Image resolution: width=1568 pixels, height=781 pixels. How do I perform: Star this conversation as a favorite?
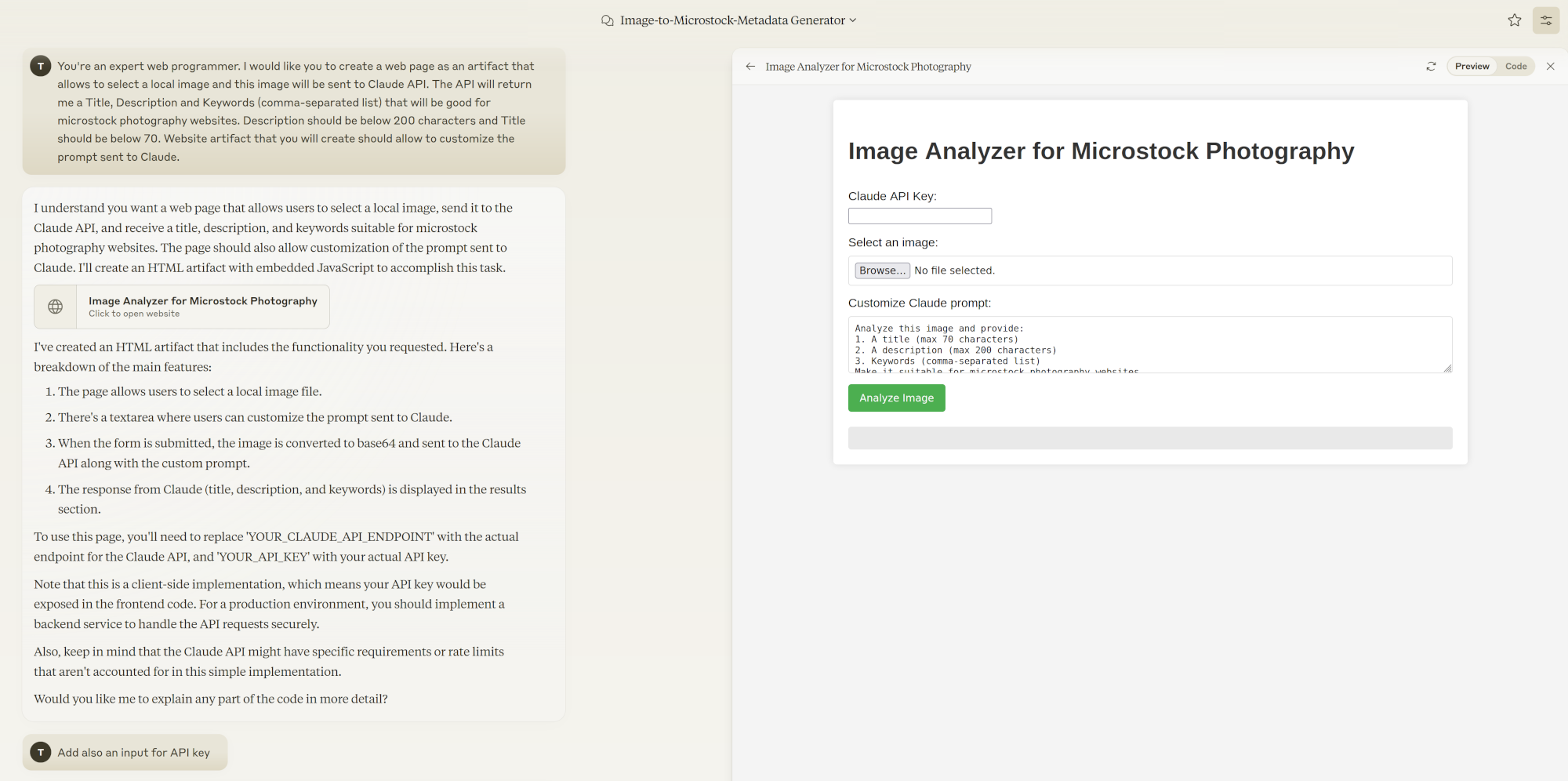(x=1514, y=20)
